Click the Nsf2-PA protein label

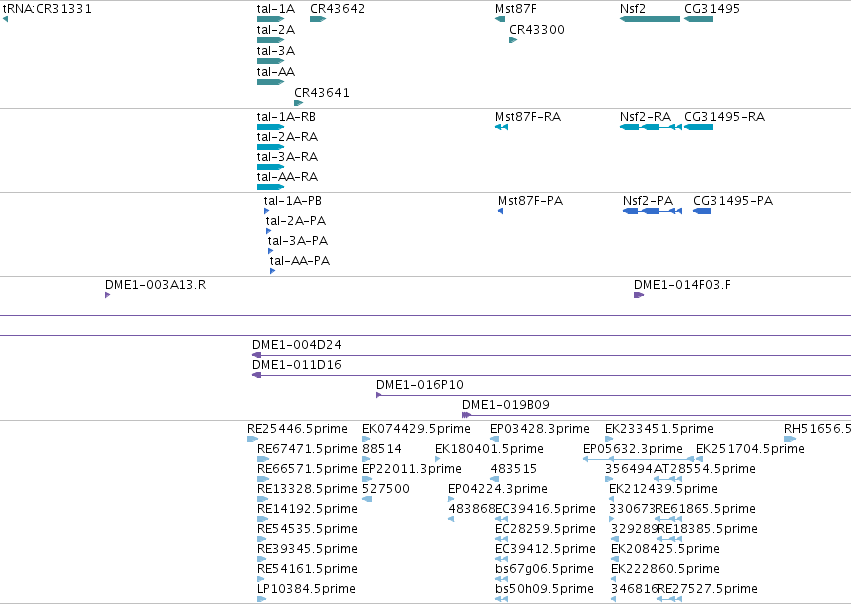point(648,201)
